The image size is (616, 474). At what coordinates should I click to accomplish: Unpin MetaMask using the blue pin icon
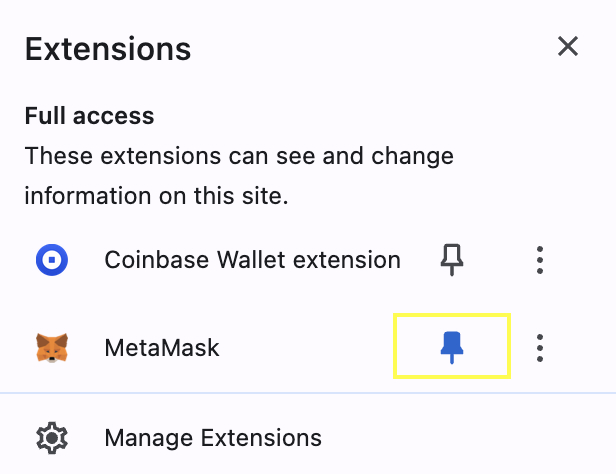tap(452, 348)
